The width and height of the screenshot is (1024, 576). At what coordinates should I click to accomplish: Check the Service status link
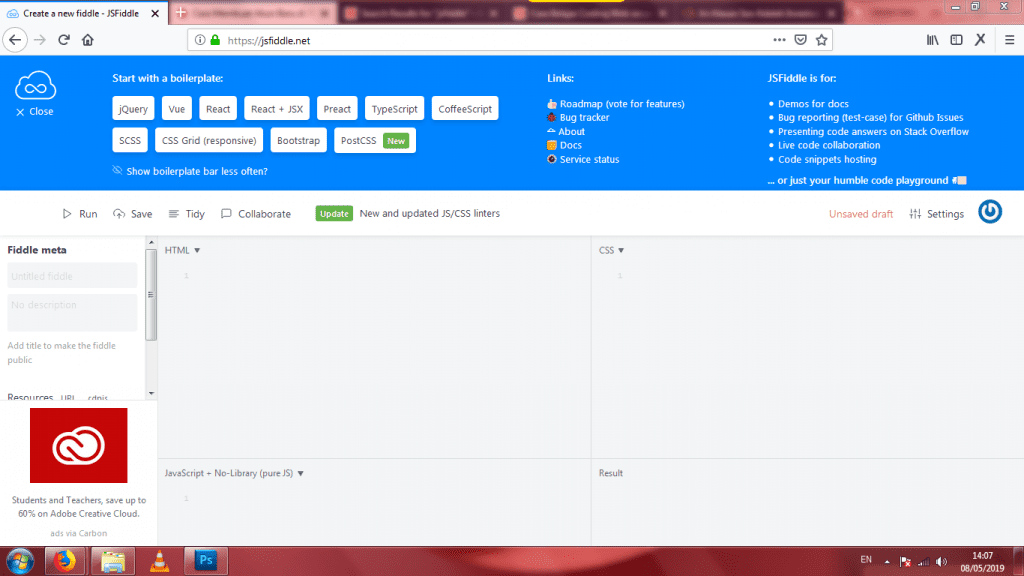(x=583, y=159)
